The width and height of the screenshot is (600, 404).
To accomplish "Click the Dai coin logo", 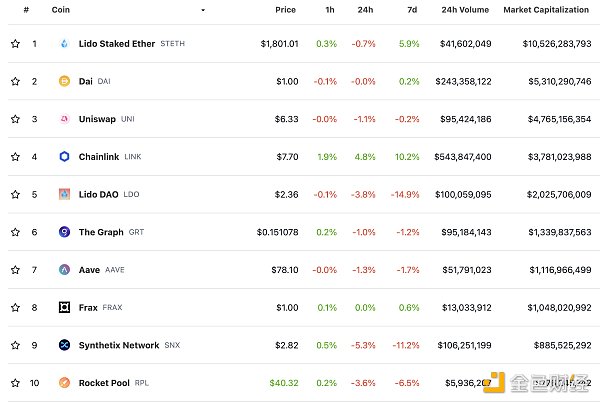I will [65, 81].
